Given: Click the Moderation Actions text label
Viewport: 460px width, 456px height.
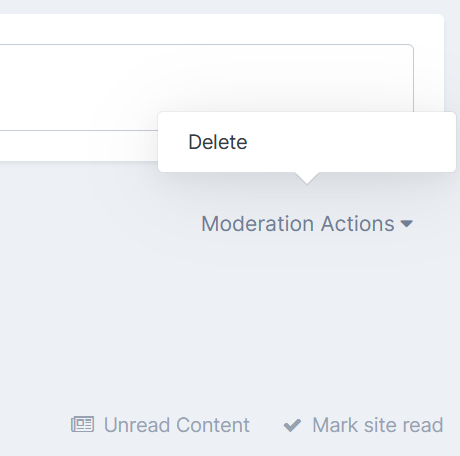Looking at the screenshot, I should pyautogui.click(x=298, y=223).
